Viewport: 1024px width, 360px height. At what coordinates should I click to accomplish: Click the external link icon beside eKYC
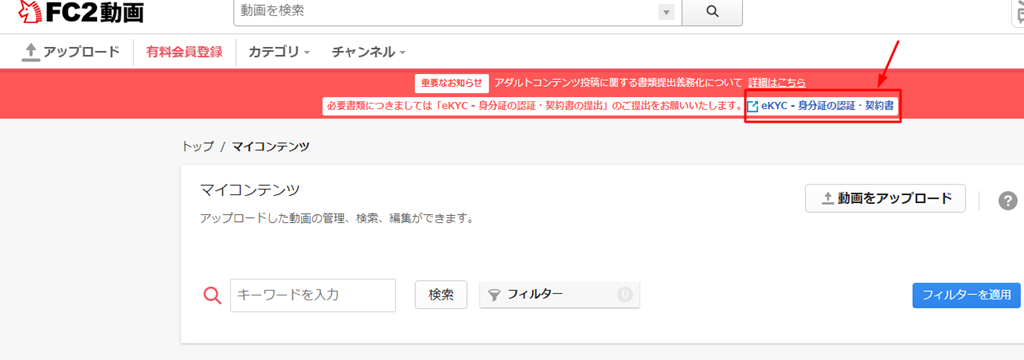(x=752, y=106)
